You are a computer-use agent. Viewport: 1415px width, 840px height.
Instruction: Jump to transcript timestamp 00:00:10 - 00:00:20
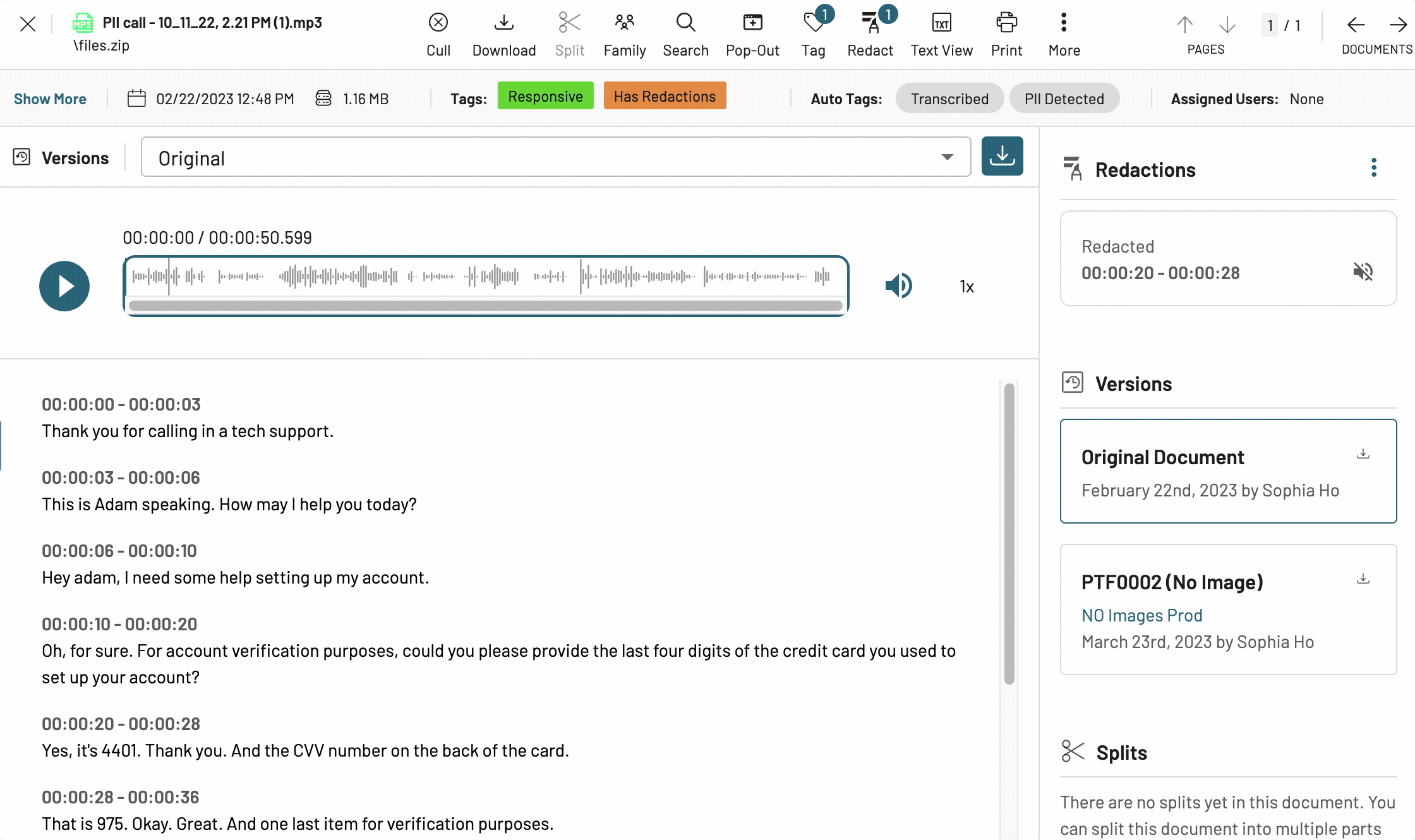(x=119, y=624)
